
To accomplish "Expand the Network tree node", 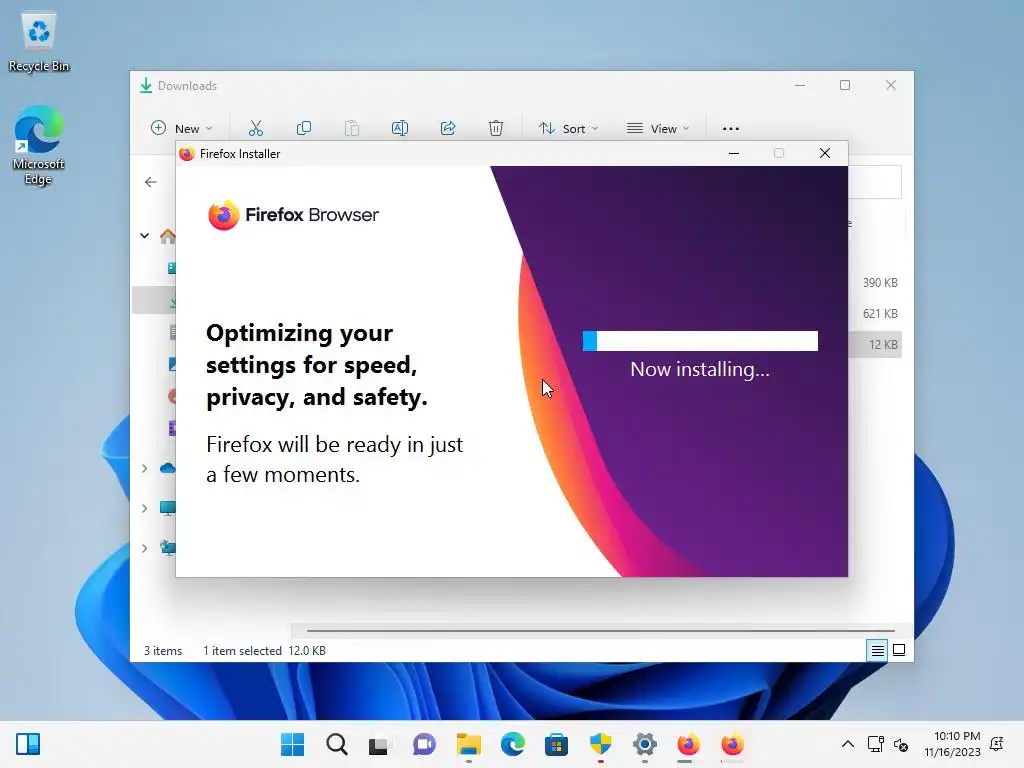I will pos(144,548).
